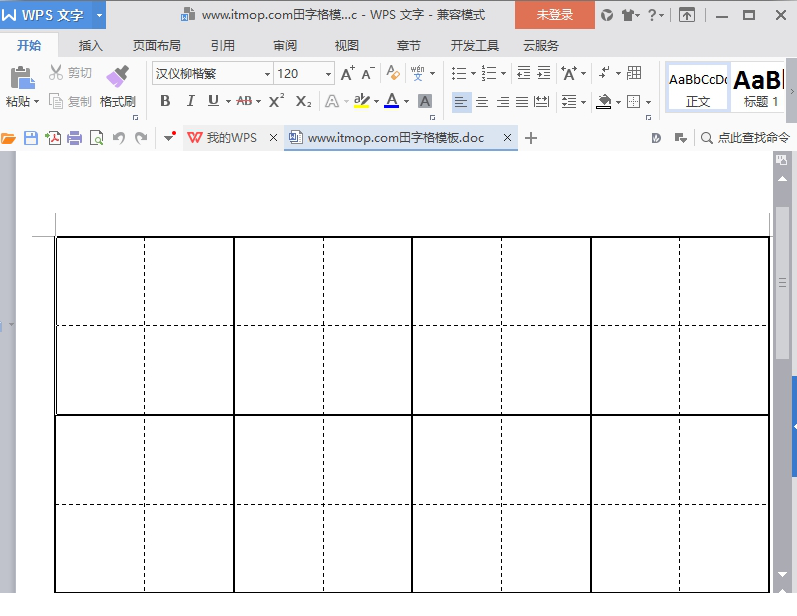Open the folder icon in quick toolbar
797x616 pixels.
(x=8, y=138)
